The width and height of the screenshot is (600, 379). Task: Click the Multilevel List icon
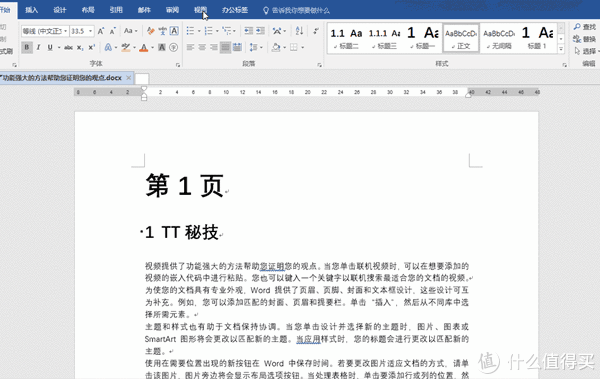point(227,31)
